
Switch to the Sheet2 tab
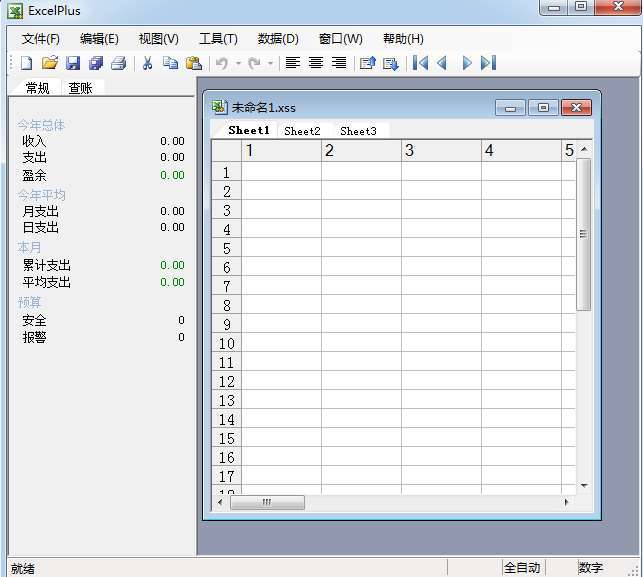coord(302,131)
